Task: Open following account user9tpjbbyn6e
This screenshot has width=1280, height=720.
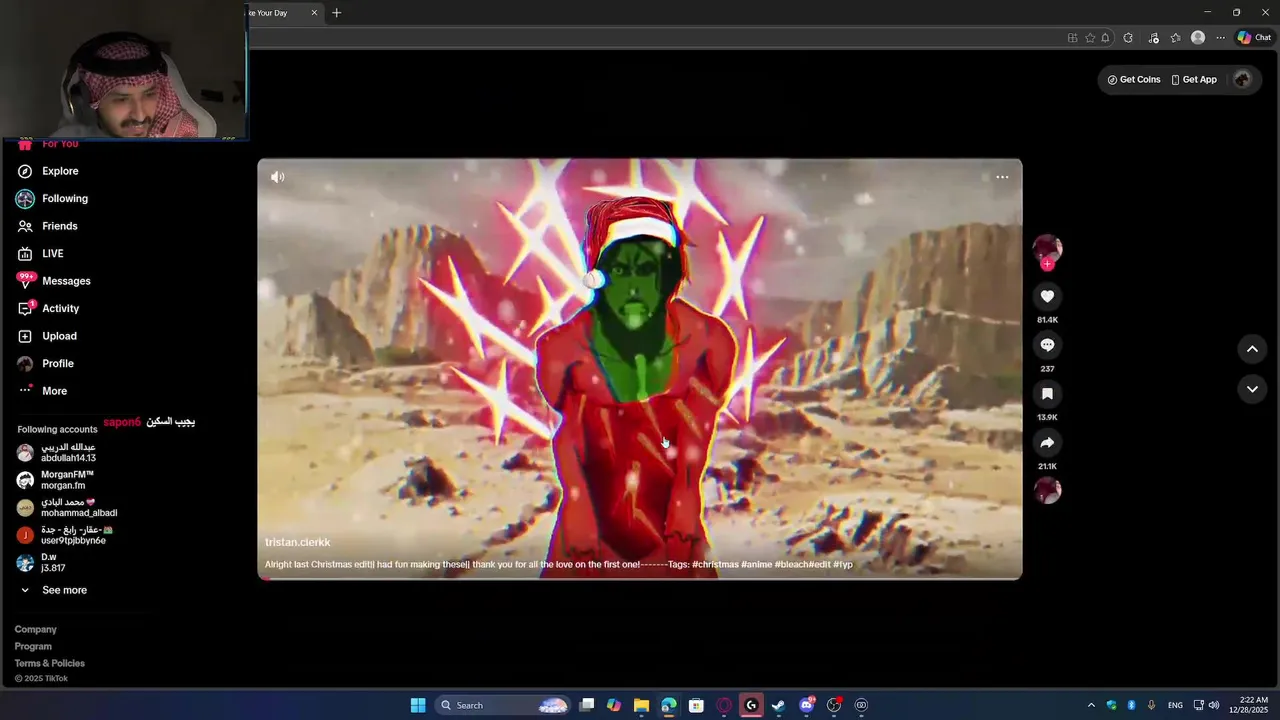Action: (x=65, y=535)
